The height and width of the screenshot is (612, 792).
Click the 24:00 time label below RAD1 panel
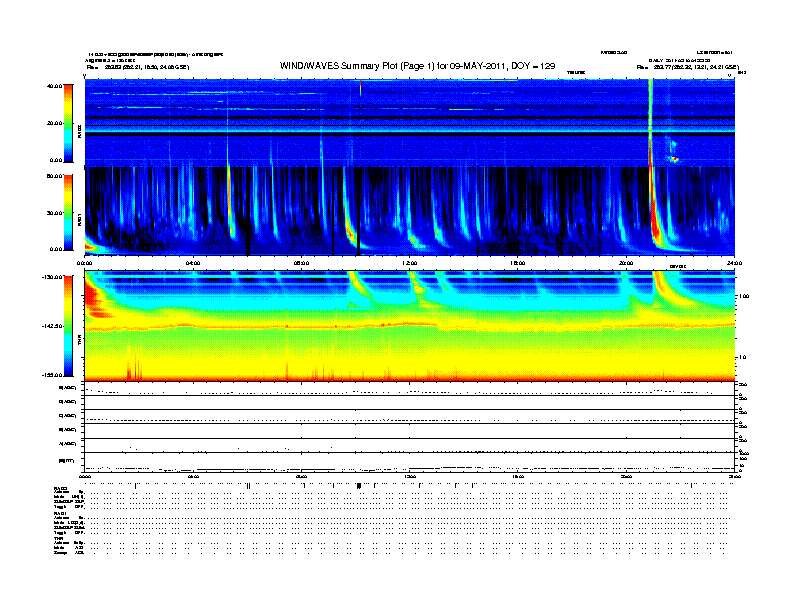point(734,263)
